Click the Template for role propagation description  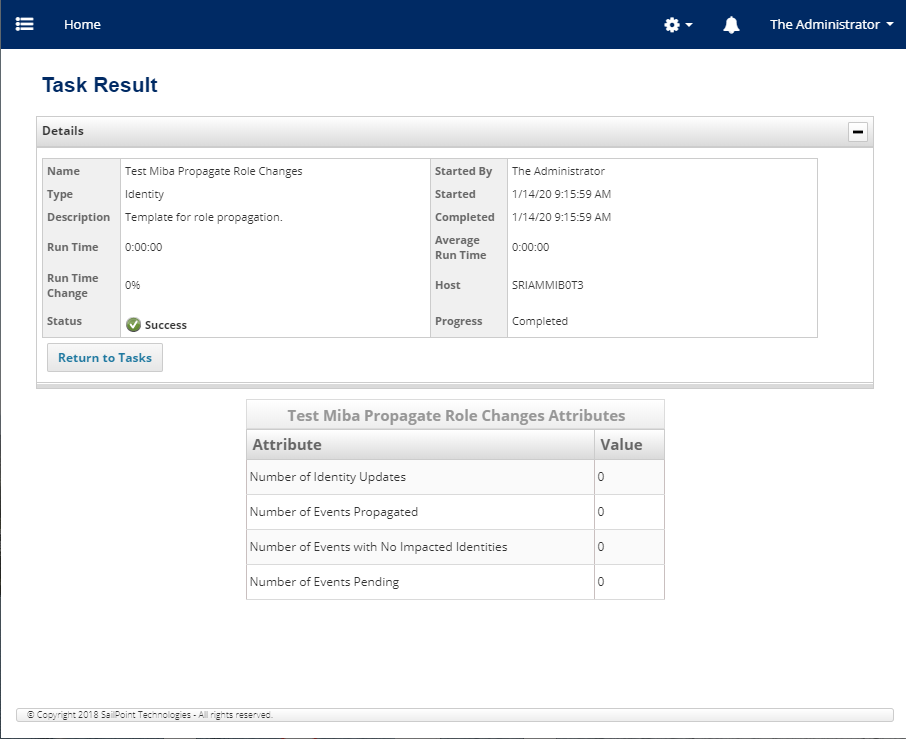(x=204, y=217)
